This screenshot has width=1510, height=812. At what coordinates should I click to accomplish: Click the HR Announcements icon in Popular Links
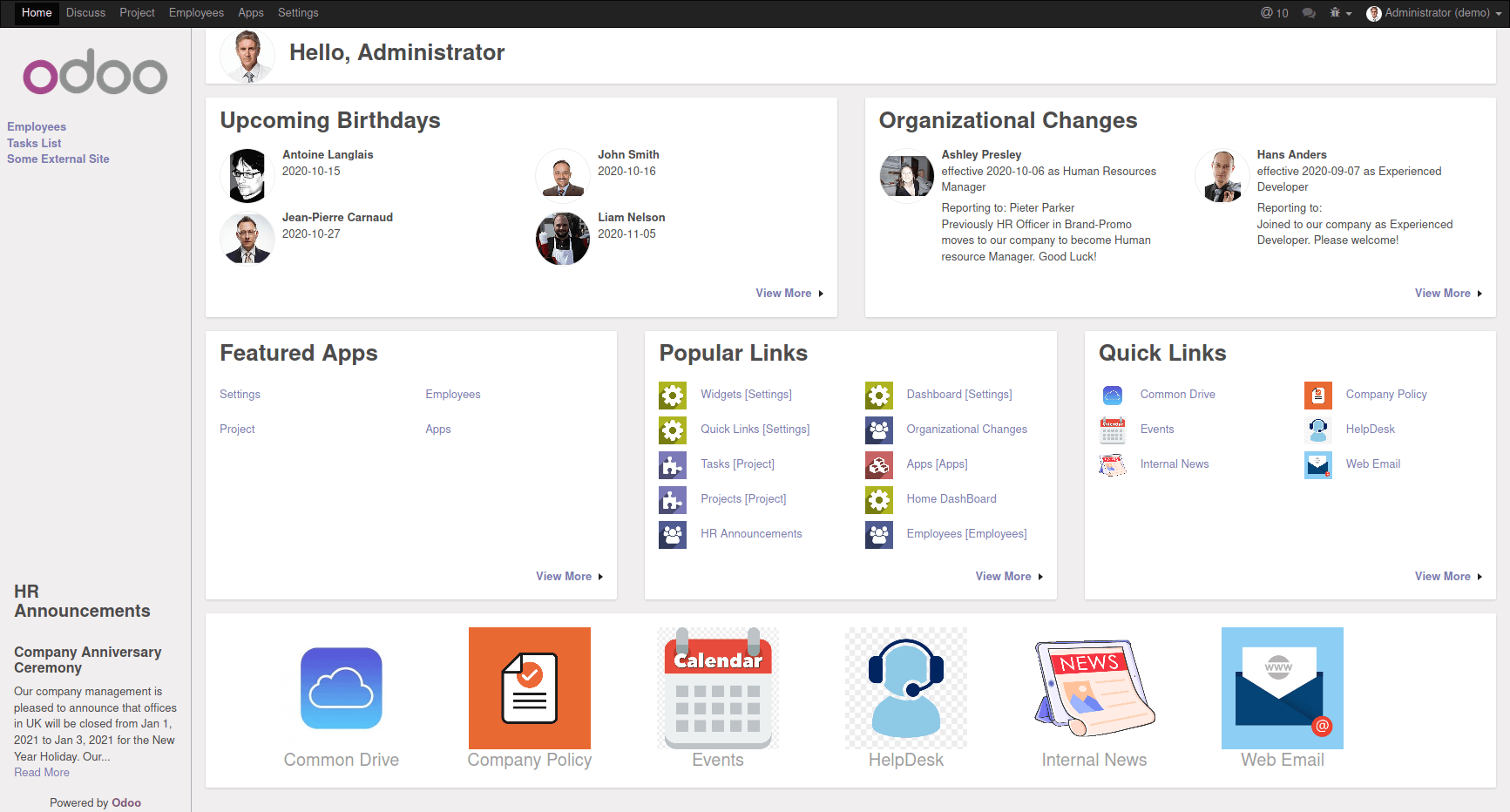tap(673, 534)
